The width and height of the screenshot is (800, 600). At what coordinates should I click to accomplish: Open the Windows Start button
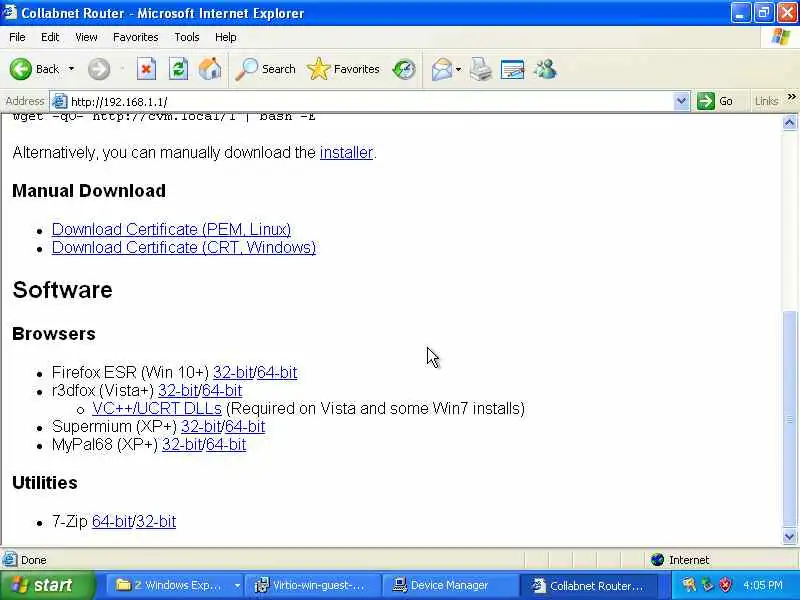tap(47, 585)
